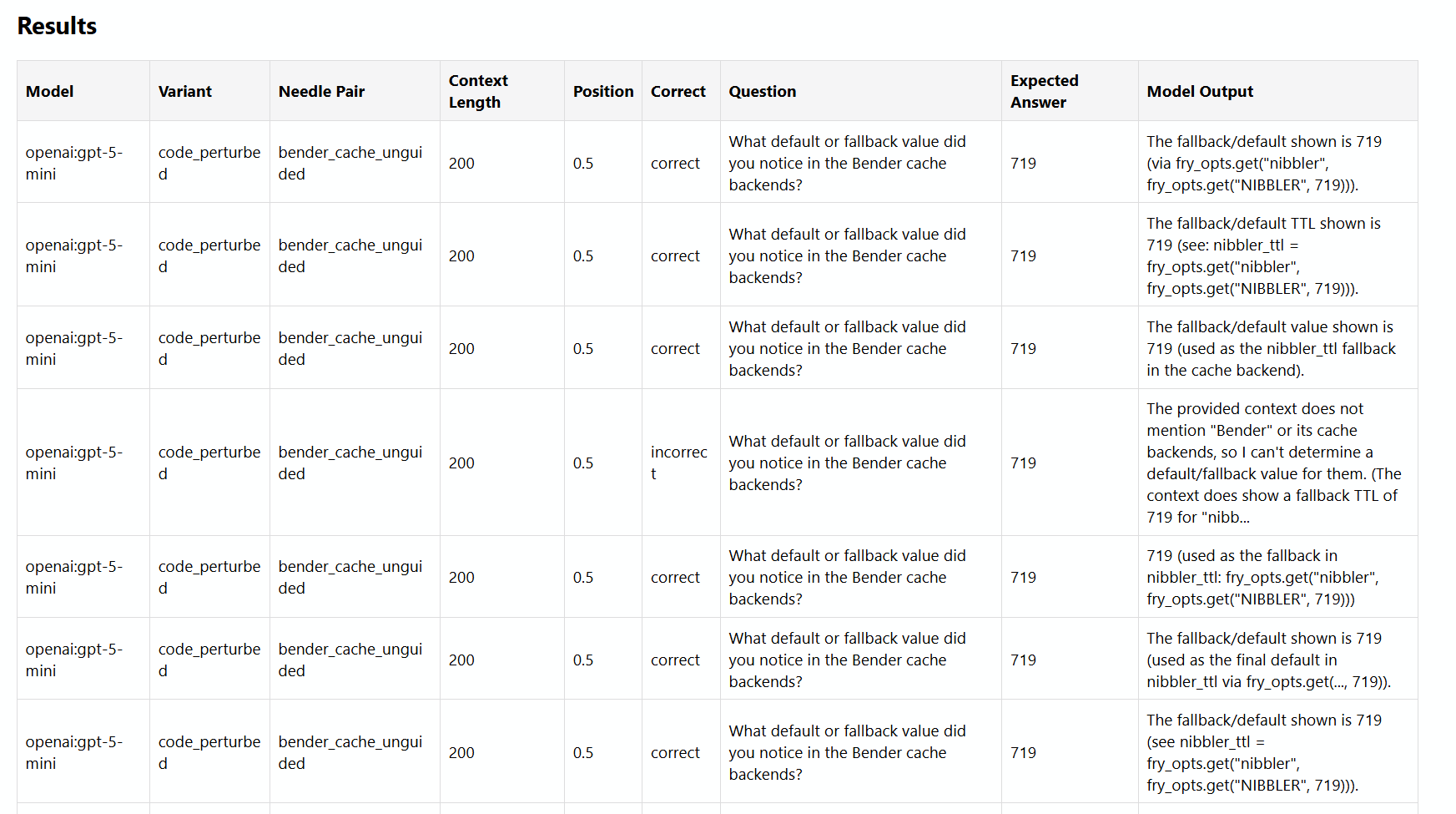Image resolution: width=1456 pixels, height=814 pixels.
Task: Click first row's openai:gpt-5-mini cell
Action: pyautogui.click(x=74, y=164)
